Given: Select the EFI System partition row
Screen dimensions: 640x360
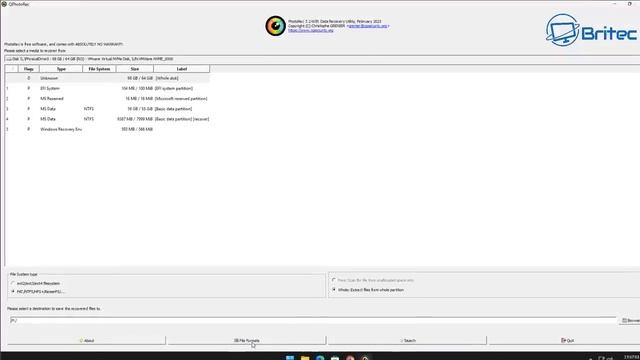Looking at the screenshot, I should coord(107,88).
